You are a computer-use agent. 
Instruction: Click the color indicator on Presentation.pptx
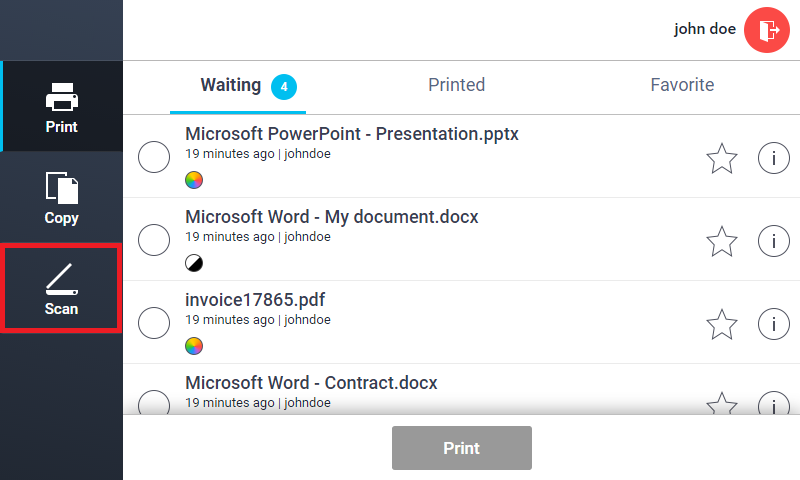pos(194,181)
